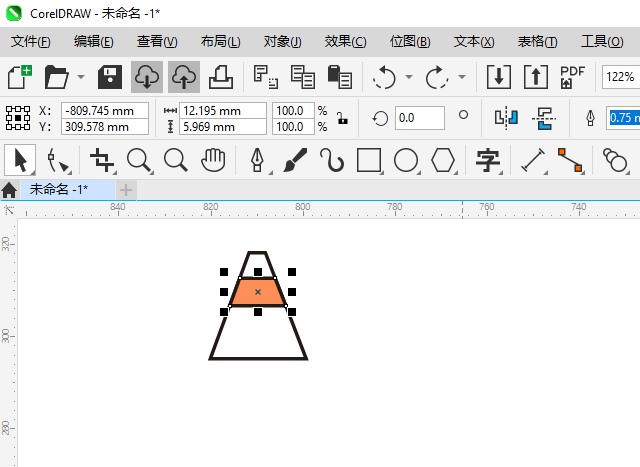Click the object origin anchor grid icon
The height and width of the screenshot is (467, 640).
(x=18, y=118)
